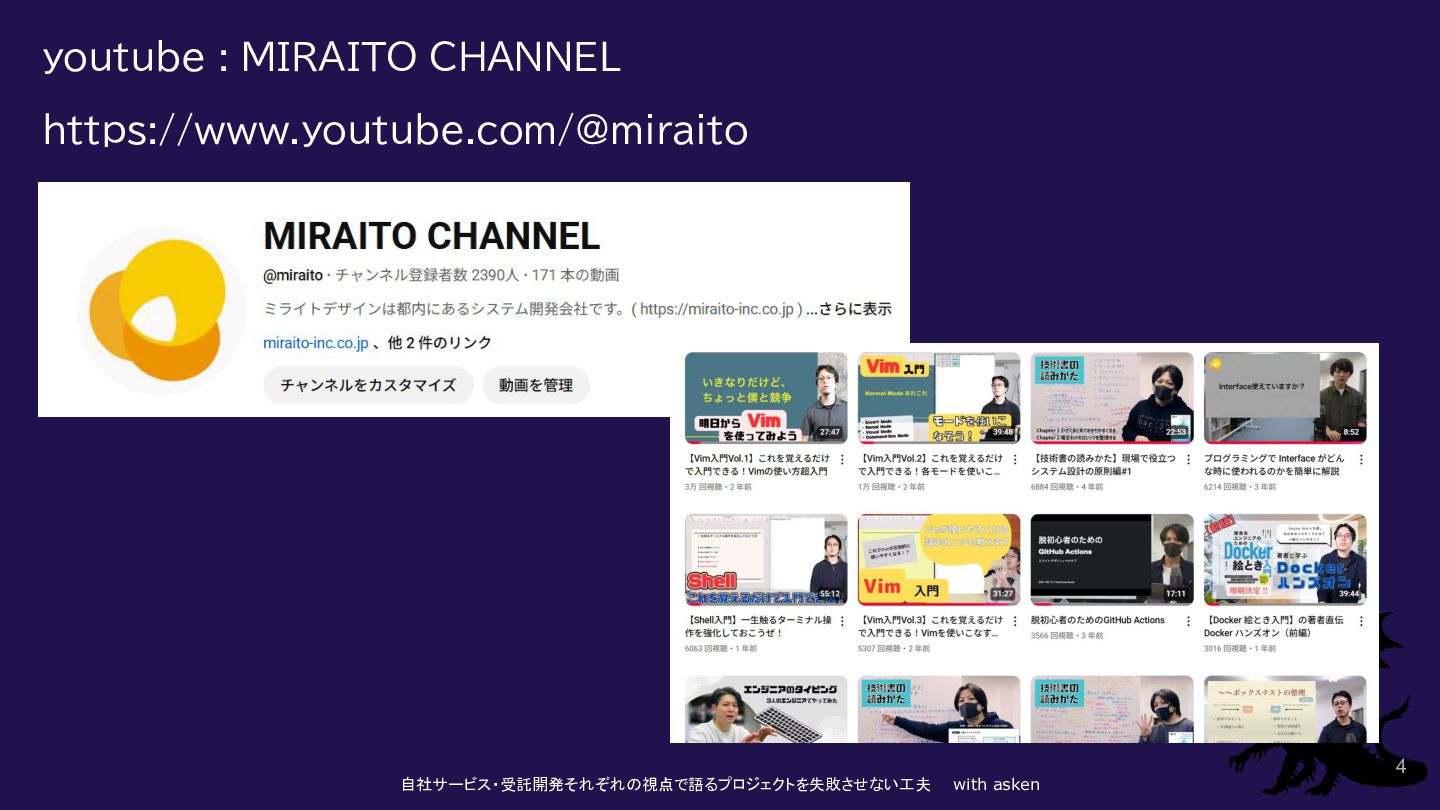Open three-dot menu for 脱初心者のためのGitHub Actions video

[1187, 621]
